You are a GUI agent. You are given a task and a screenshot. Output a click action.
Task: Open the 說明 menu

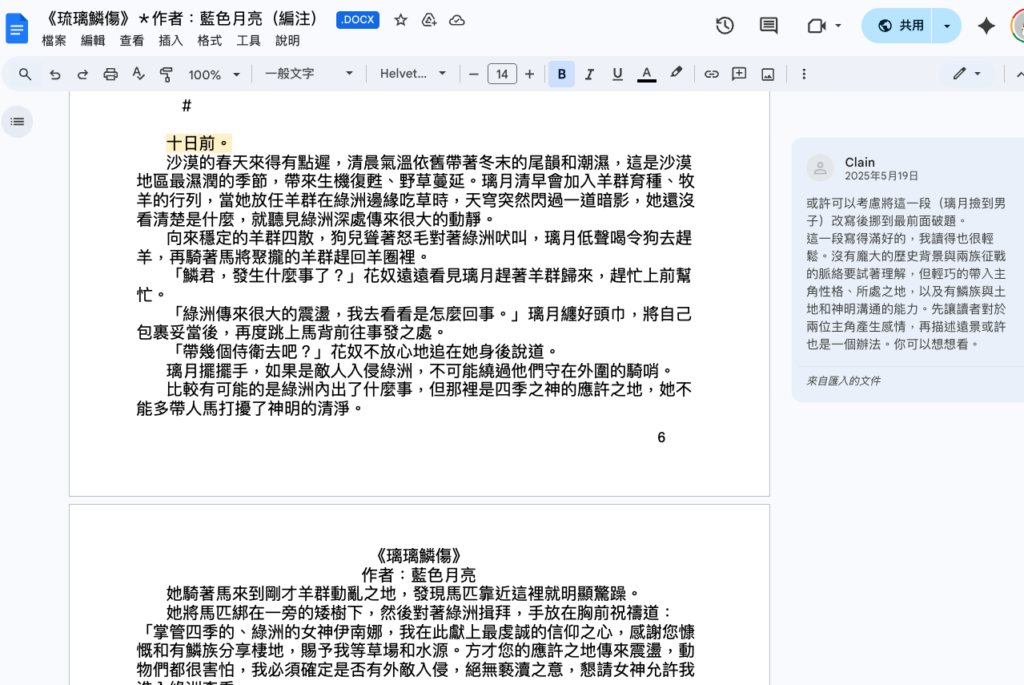[287, 40]
